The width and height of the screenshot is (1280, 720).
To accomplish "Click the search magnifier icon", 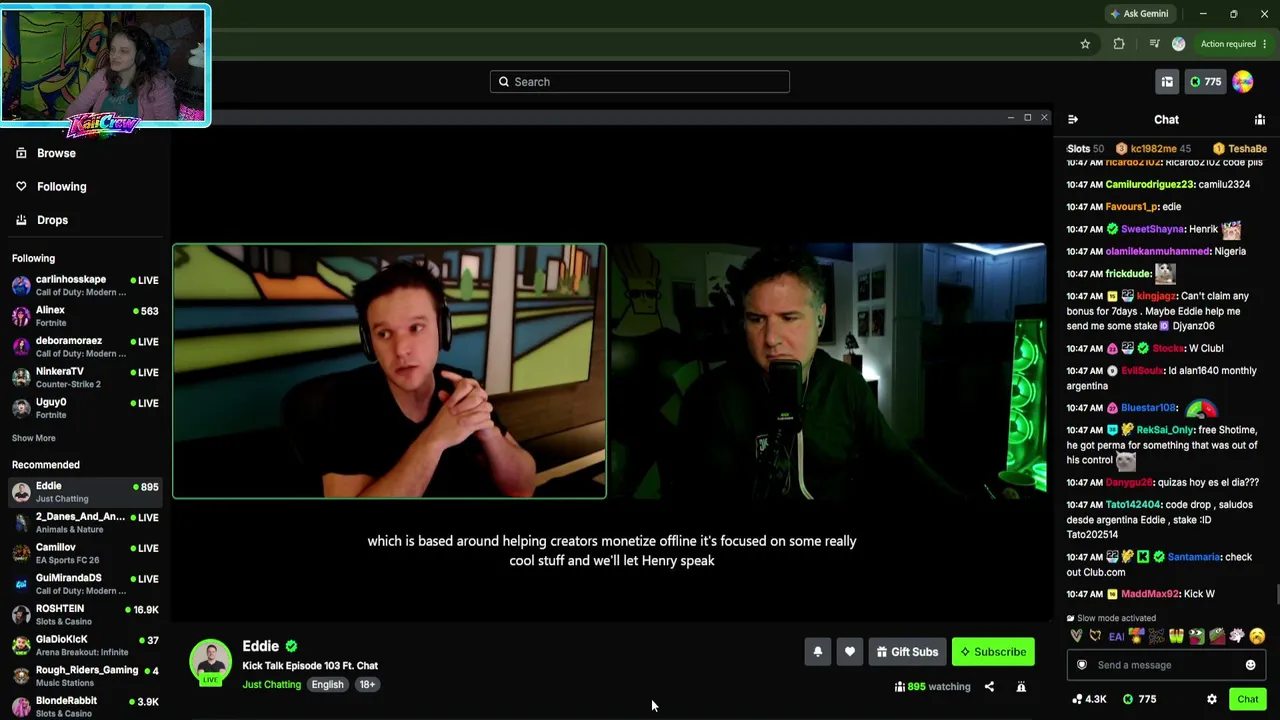I will pos(504,82).
